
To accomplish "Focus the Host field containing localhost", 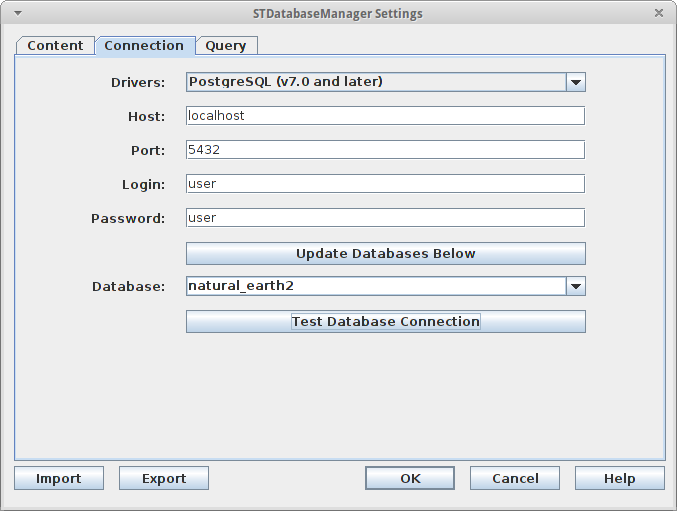I will 385,116.
